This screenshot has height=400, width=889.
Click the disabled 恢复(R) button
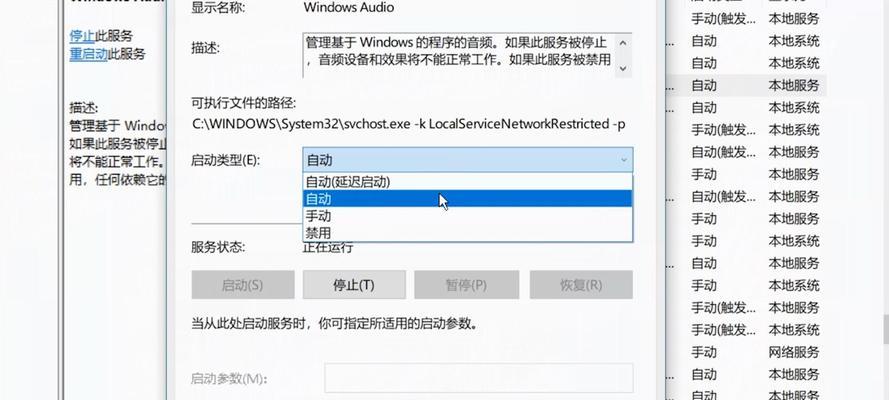click(581, 284)
